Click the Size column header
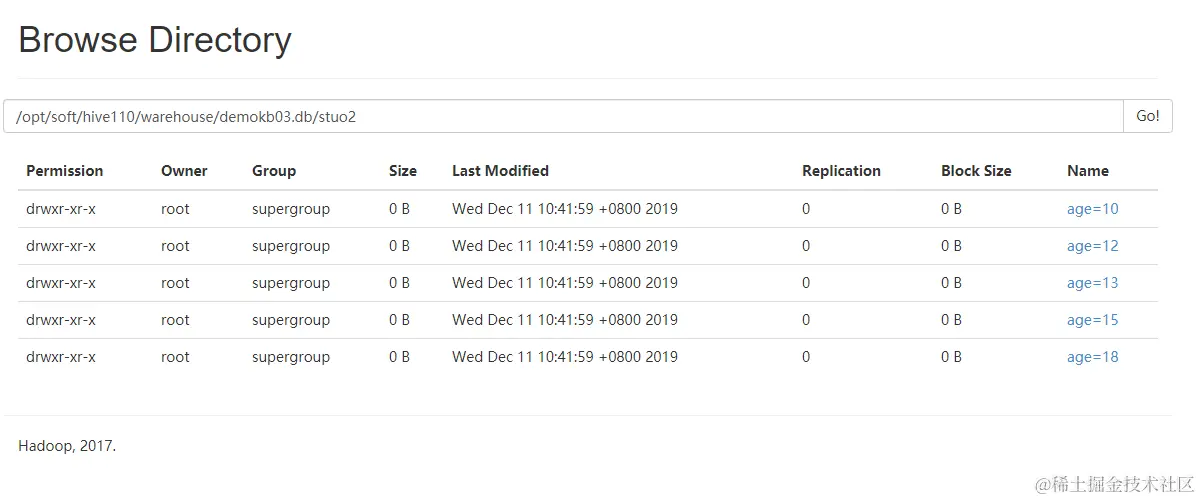 point(403,171)
